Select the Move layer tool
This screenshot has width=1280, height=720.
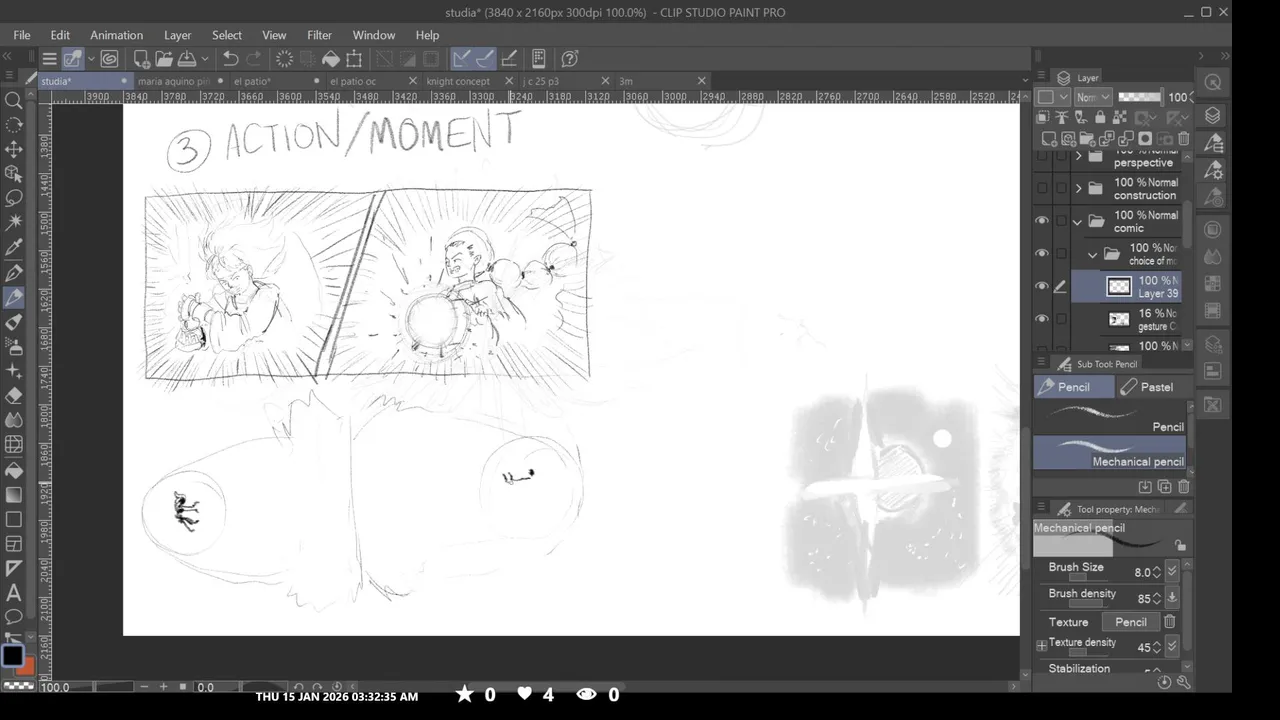click(14, 149)
